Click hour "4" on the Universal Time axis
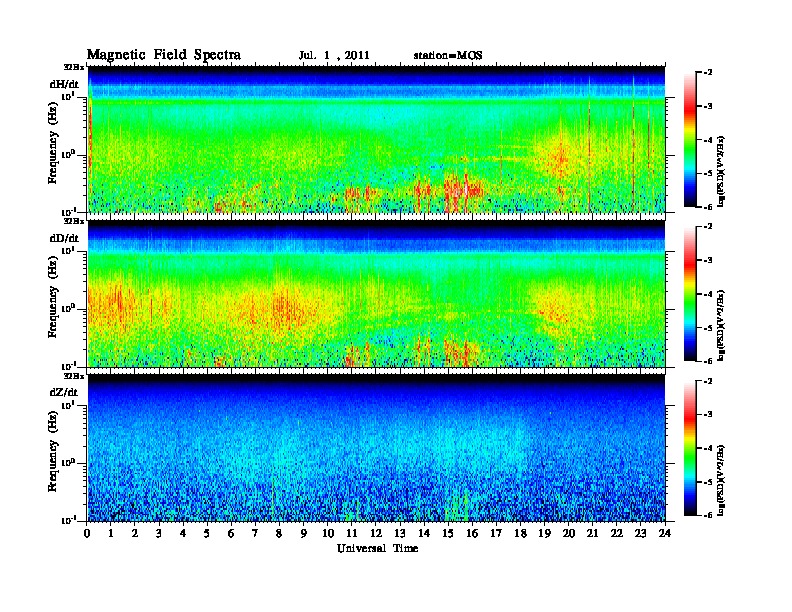The height and width of the screenshot is (612, 792). coord(183,533)
